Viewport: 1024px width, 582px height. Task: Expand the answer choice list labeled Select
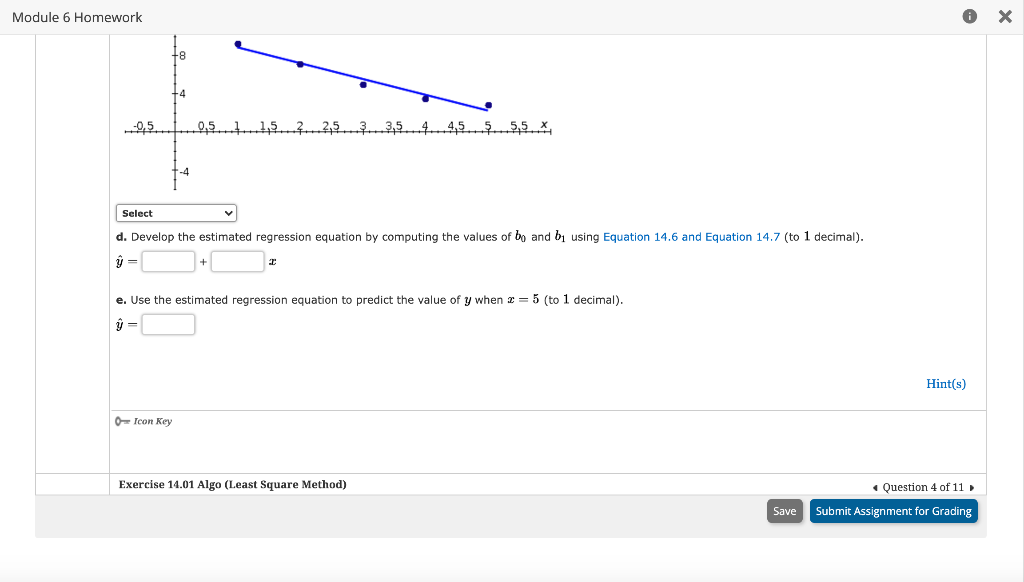coord(176,212)
